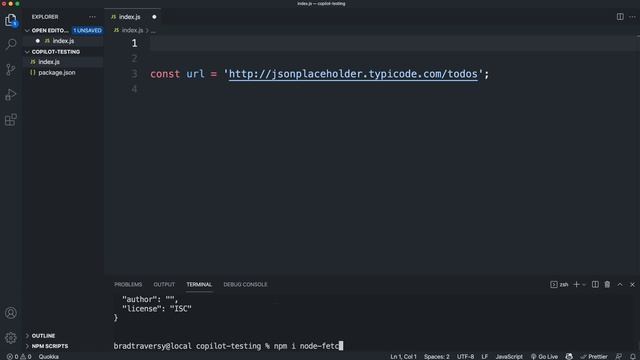Select the zsh terminal indicator
This screenshot has height=360, width=640.
pos(559,284)
